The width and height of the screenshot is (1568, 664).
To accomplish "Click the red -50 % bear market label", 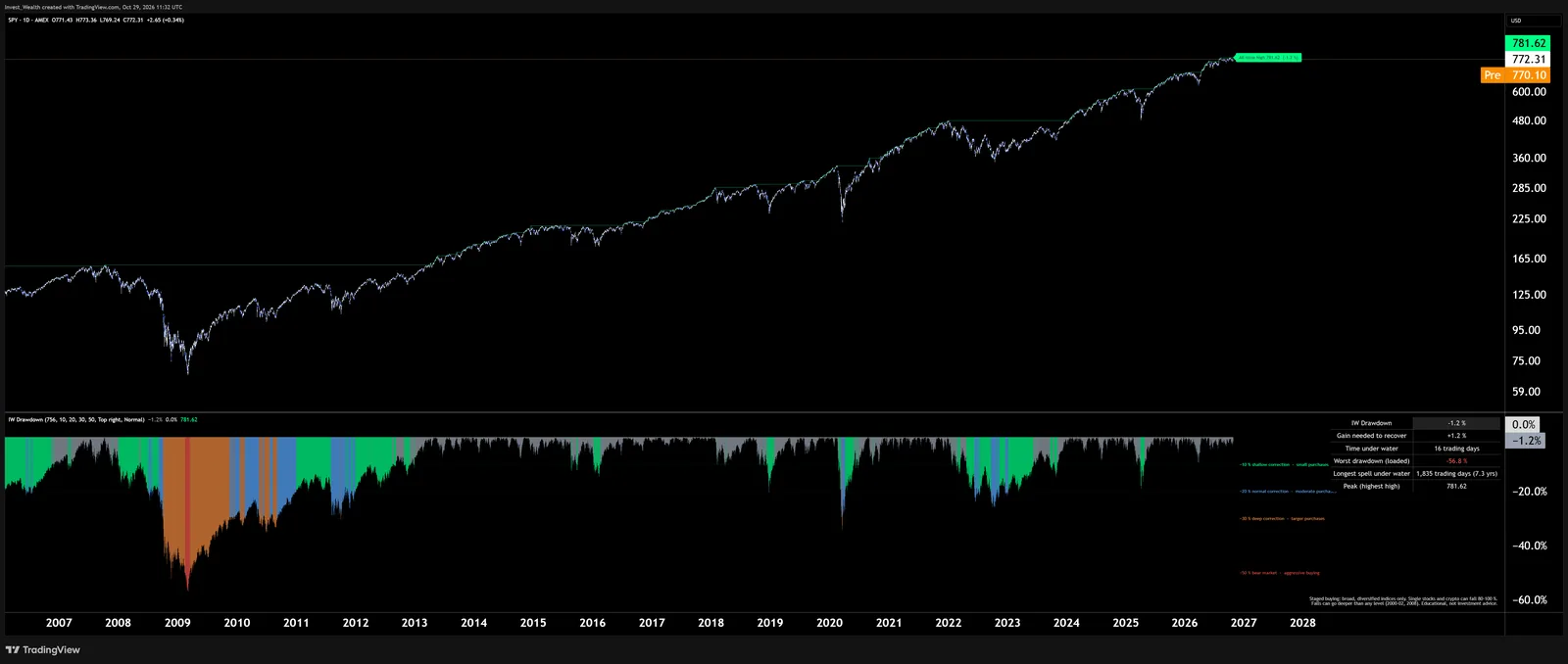I will click(1279, 573).
